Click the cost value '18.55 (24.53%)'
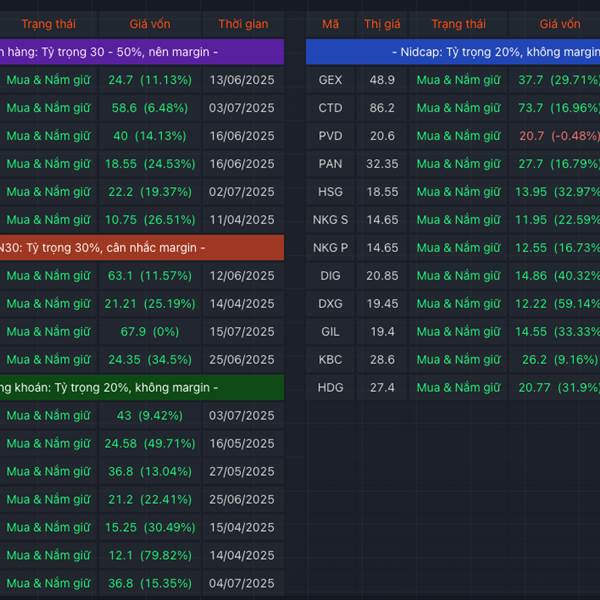The height and width of the screenshot is (600, 600). [150, 164]
